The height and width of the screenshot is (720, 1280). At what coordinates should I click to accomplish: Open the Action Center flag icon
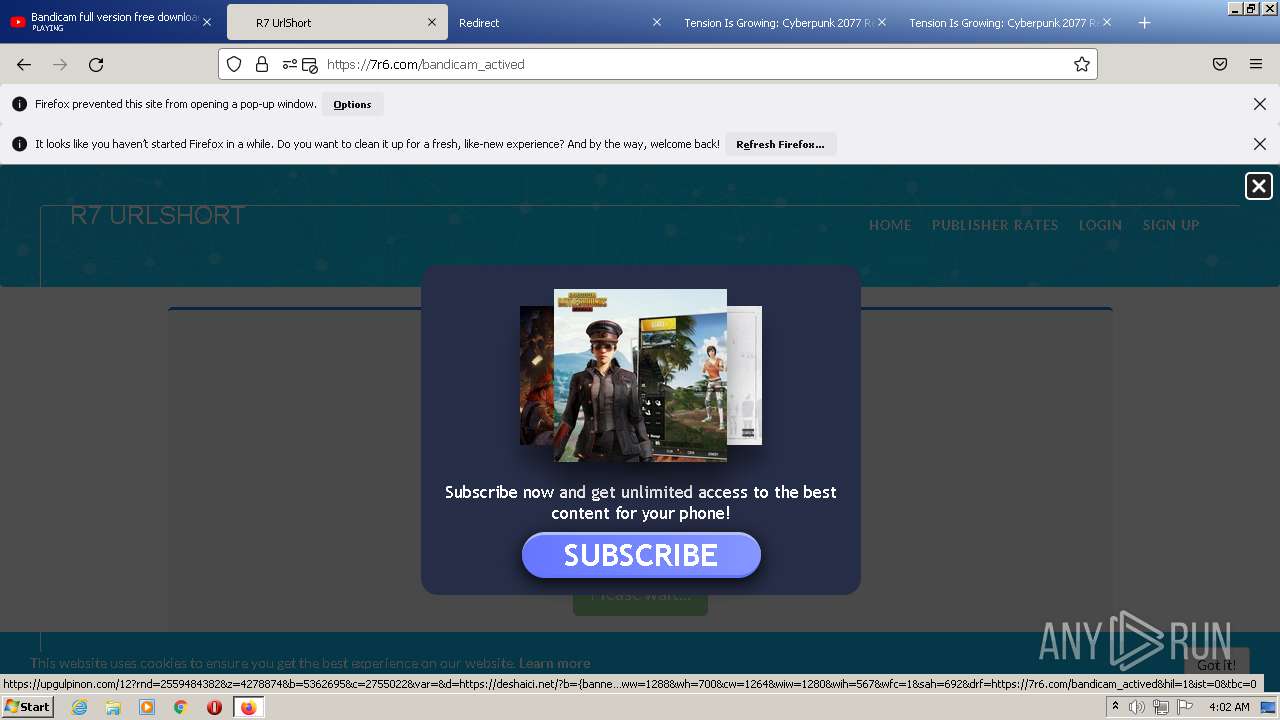click(1185, 707)
